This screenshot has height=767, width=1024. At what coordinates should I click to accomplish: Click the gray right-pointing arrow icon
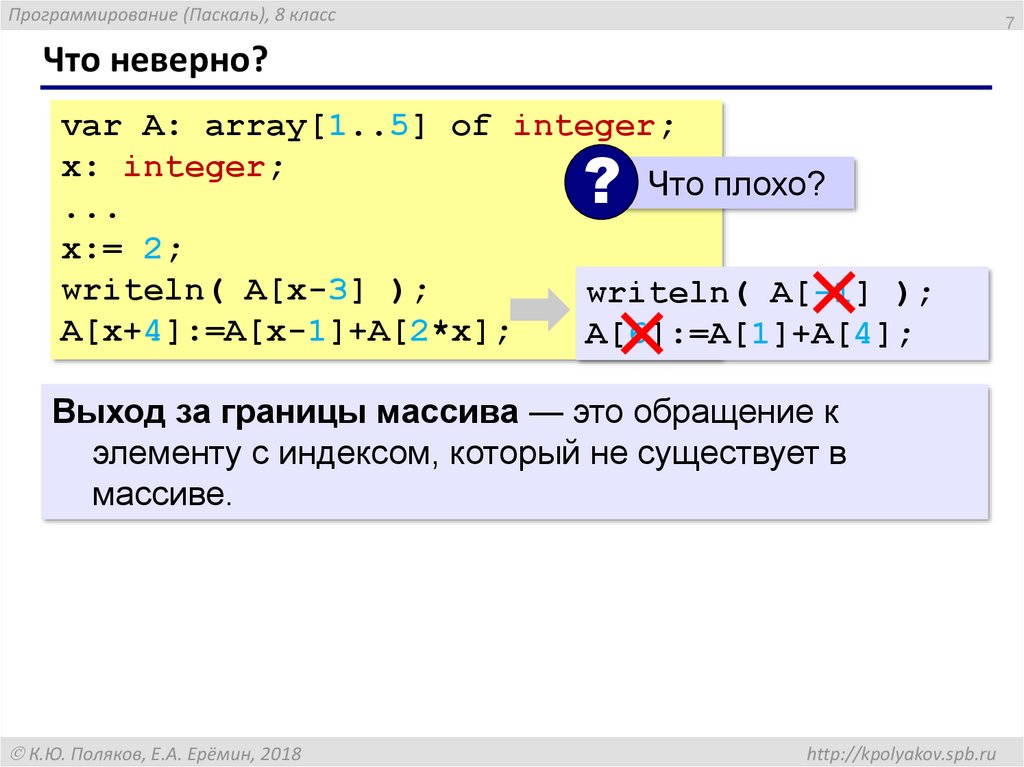(x=539, y=309)
